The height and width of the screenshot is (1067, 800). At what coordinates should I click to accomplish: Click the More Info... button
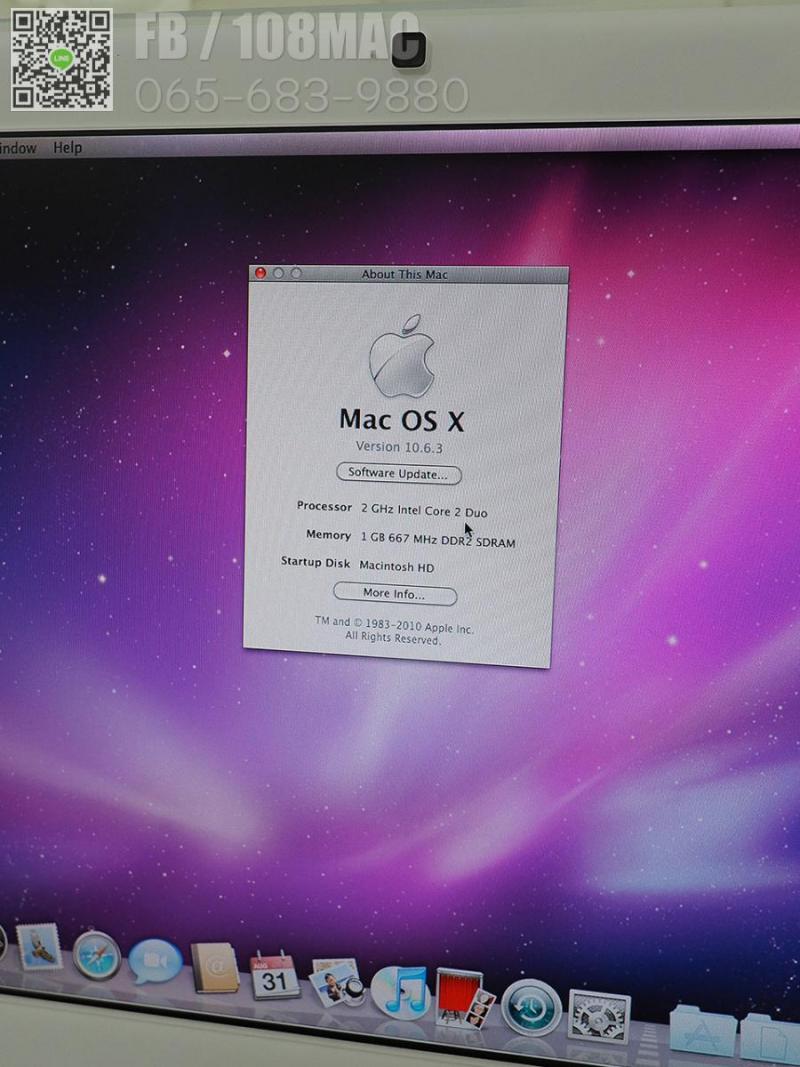click(395, 594)
